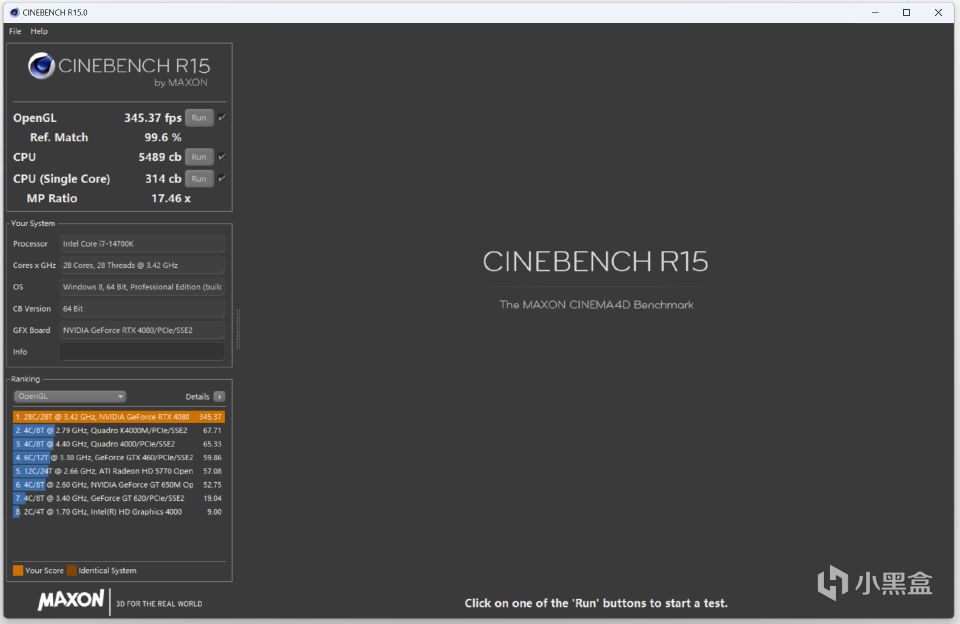Screen dimensions: 960x624
Task: Click the Cinebench sphere logo icon
Action: pyautogui.click(x=42, y=66)
